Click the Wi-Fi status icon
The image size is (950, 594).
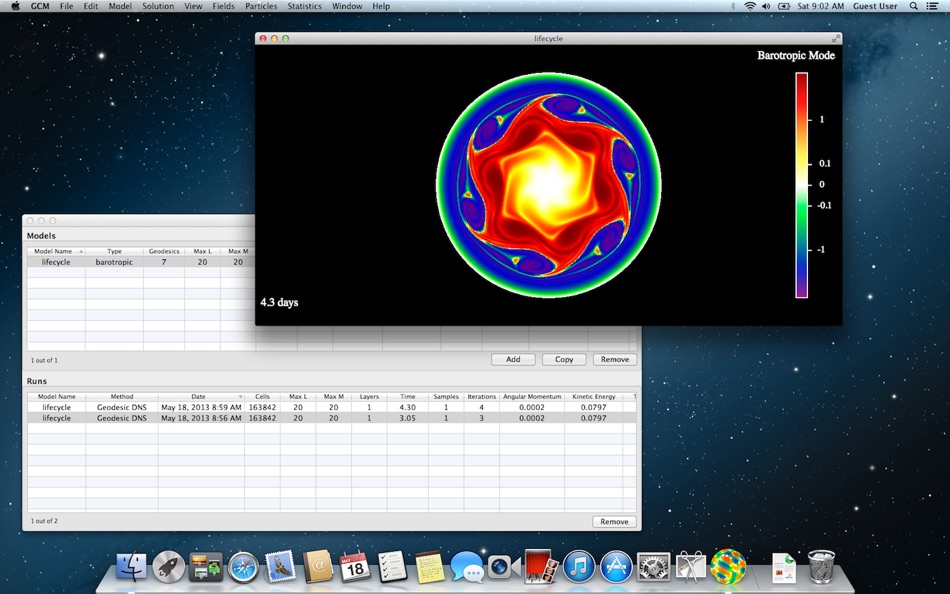pos(750,6)
